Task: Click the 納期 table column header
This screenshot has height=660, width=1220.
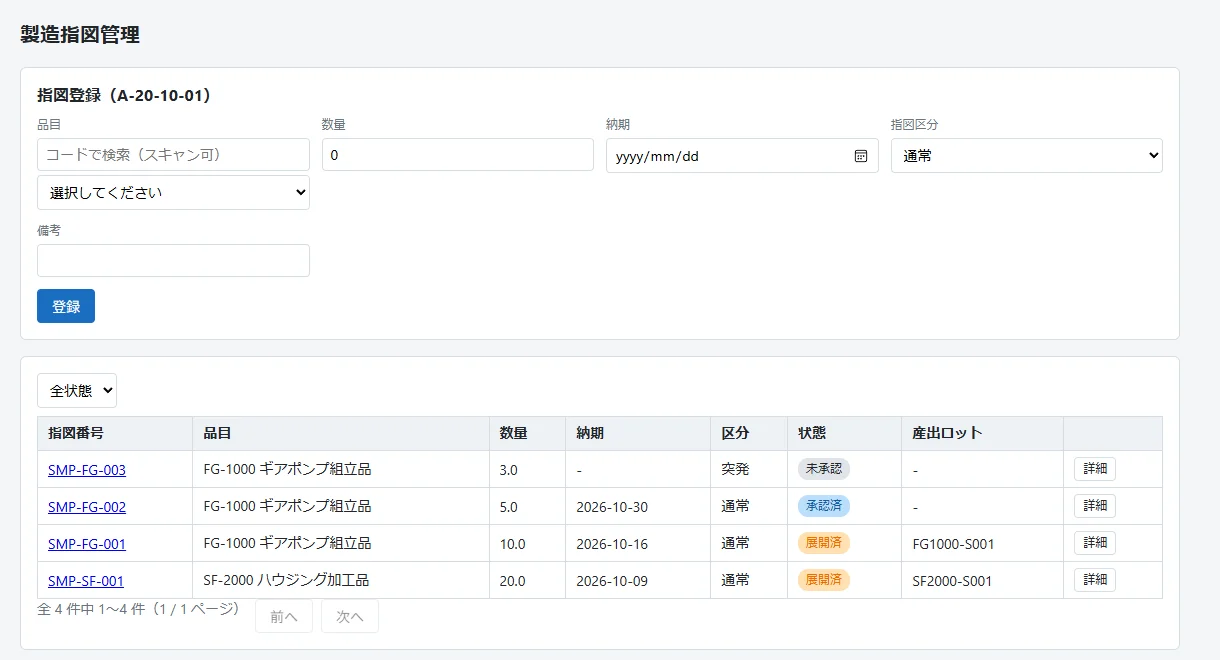Action: pyautogui.click(x=638, y=434)
